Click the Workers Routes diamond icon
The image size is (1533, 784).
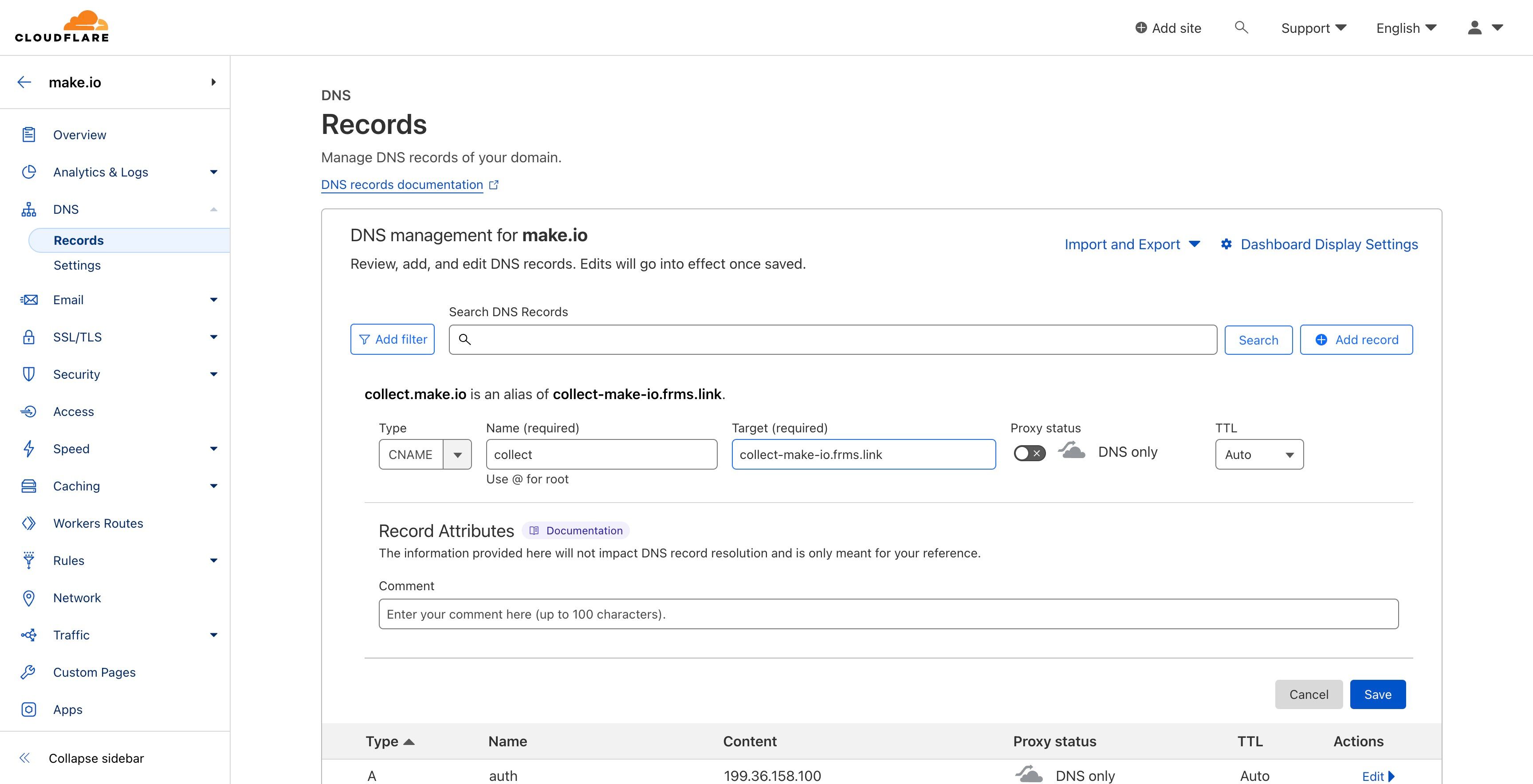28,523
